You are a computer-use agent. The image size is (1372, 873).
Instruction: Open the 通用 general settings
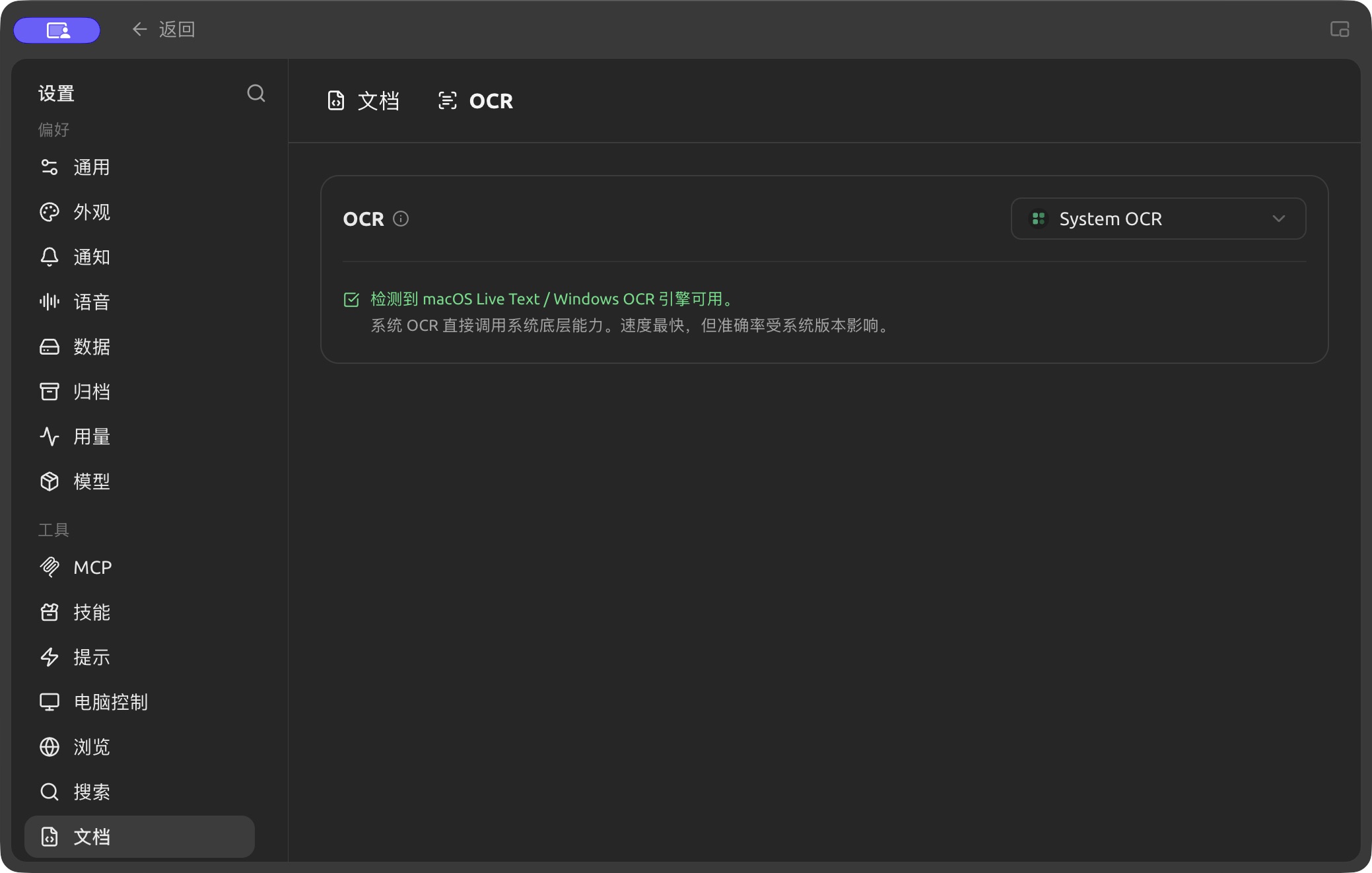coord(139,167)
